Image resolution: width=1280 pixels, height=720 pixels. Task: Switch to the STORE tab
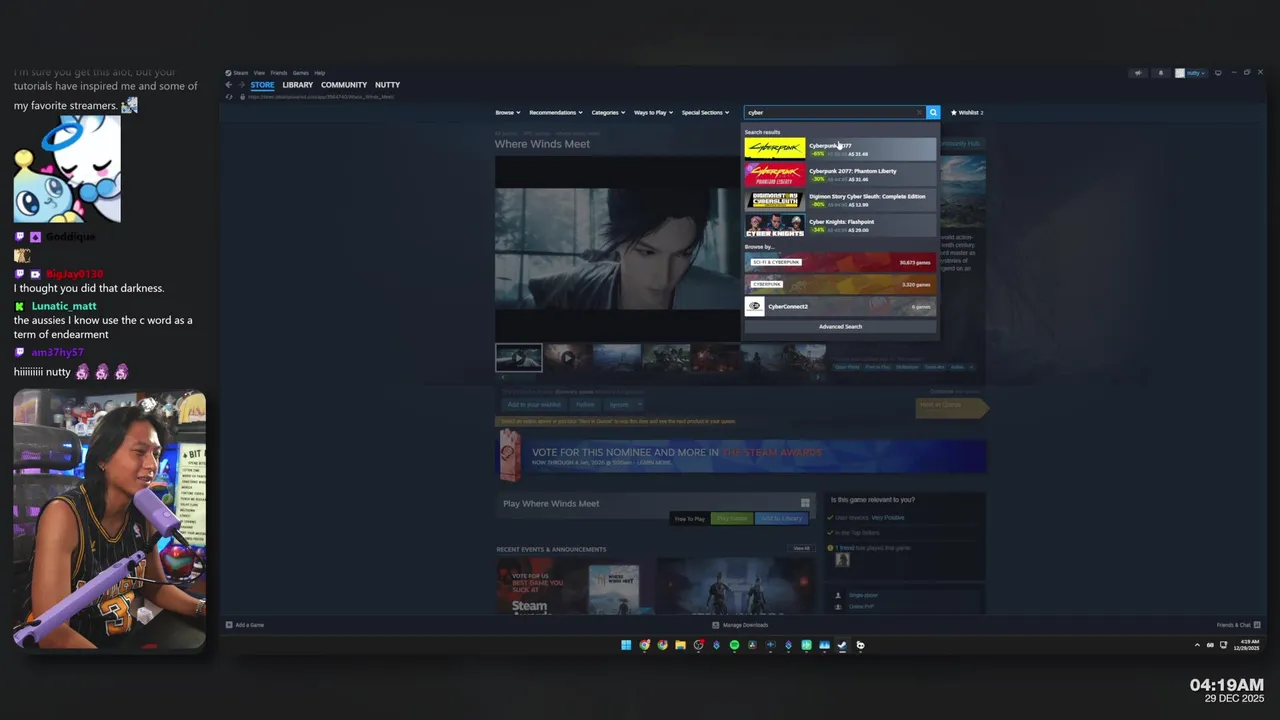point(262,85)
